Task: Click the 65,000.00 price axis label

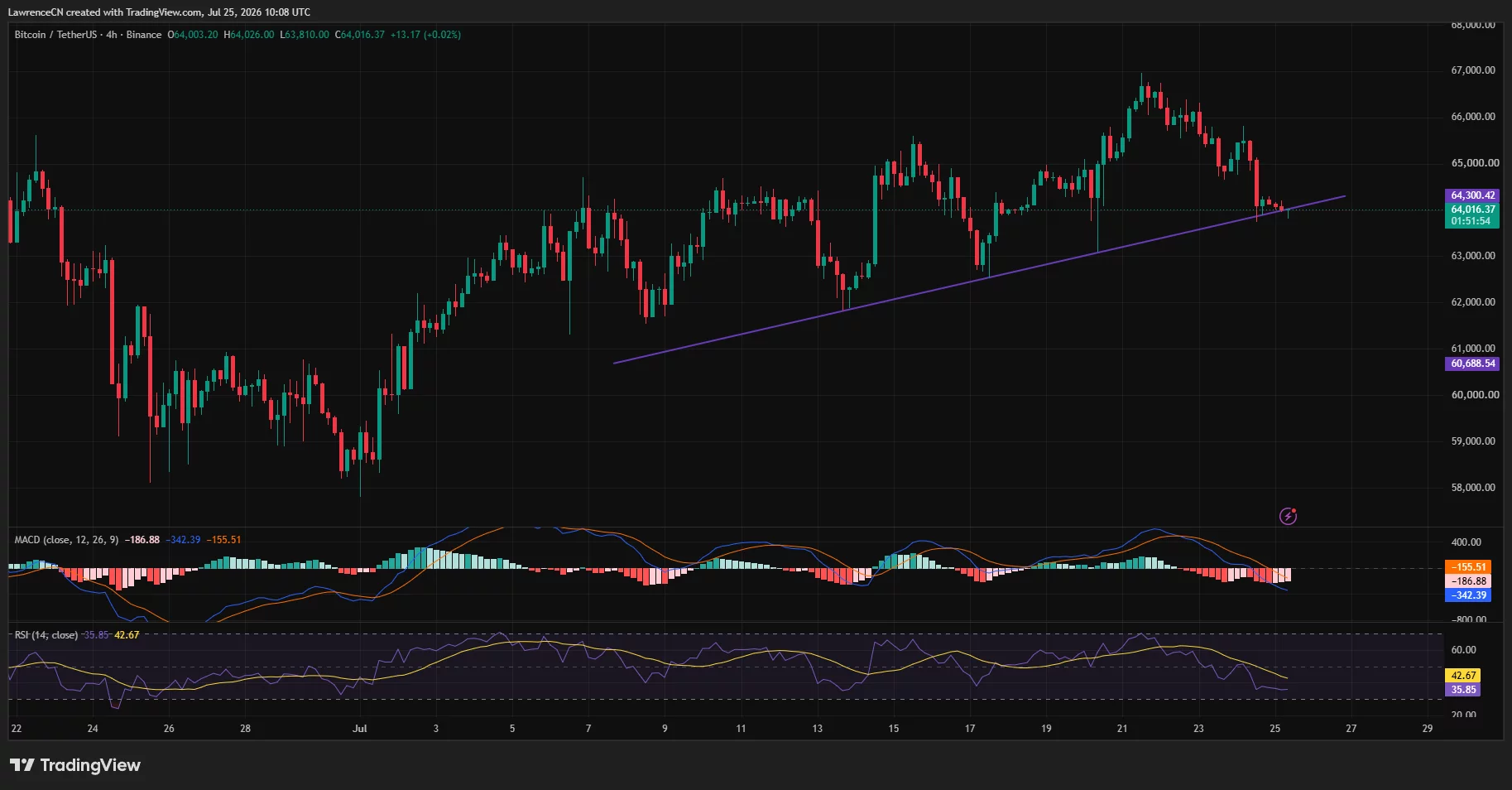Action: click(1473, 163)
